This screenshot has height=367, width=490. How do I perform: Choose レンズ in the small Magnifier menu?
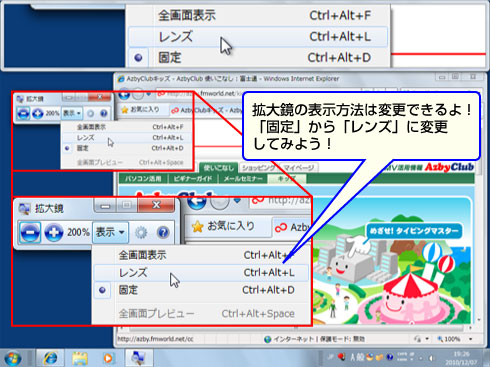pyautogui.click(x=127, y=137)
